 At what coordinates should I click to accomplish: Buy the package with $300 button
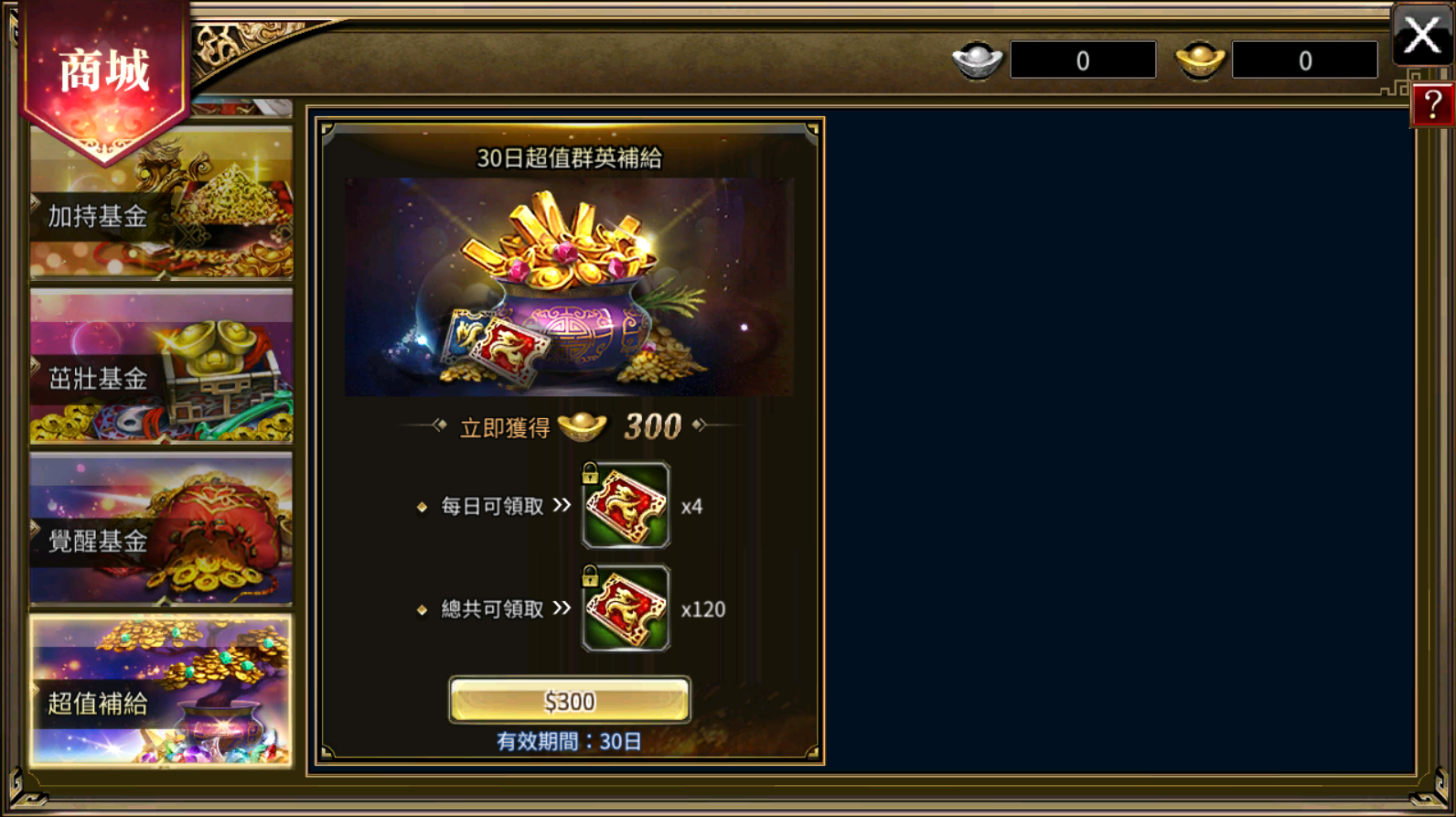[569, 701]
